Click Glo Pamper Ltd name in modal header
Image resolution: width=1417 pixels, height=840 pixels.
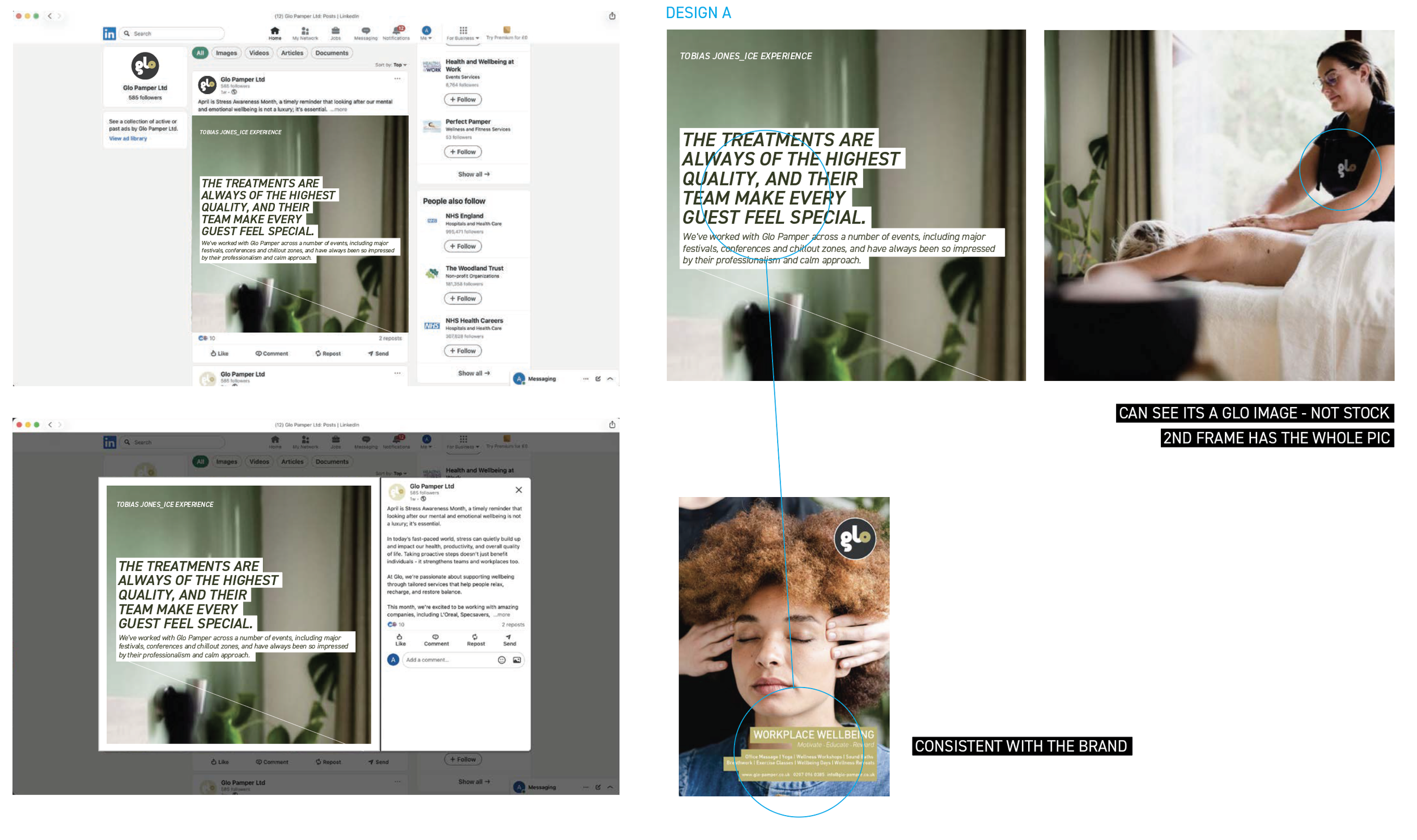[x=432, y=486]
